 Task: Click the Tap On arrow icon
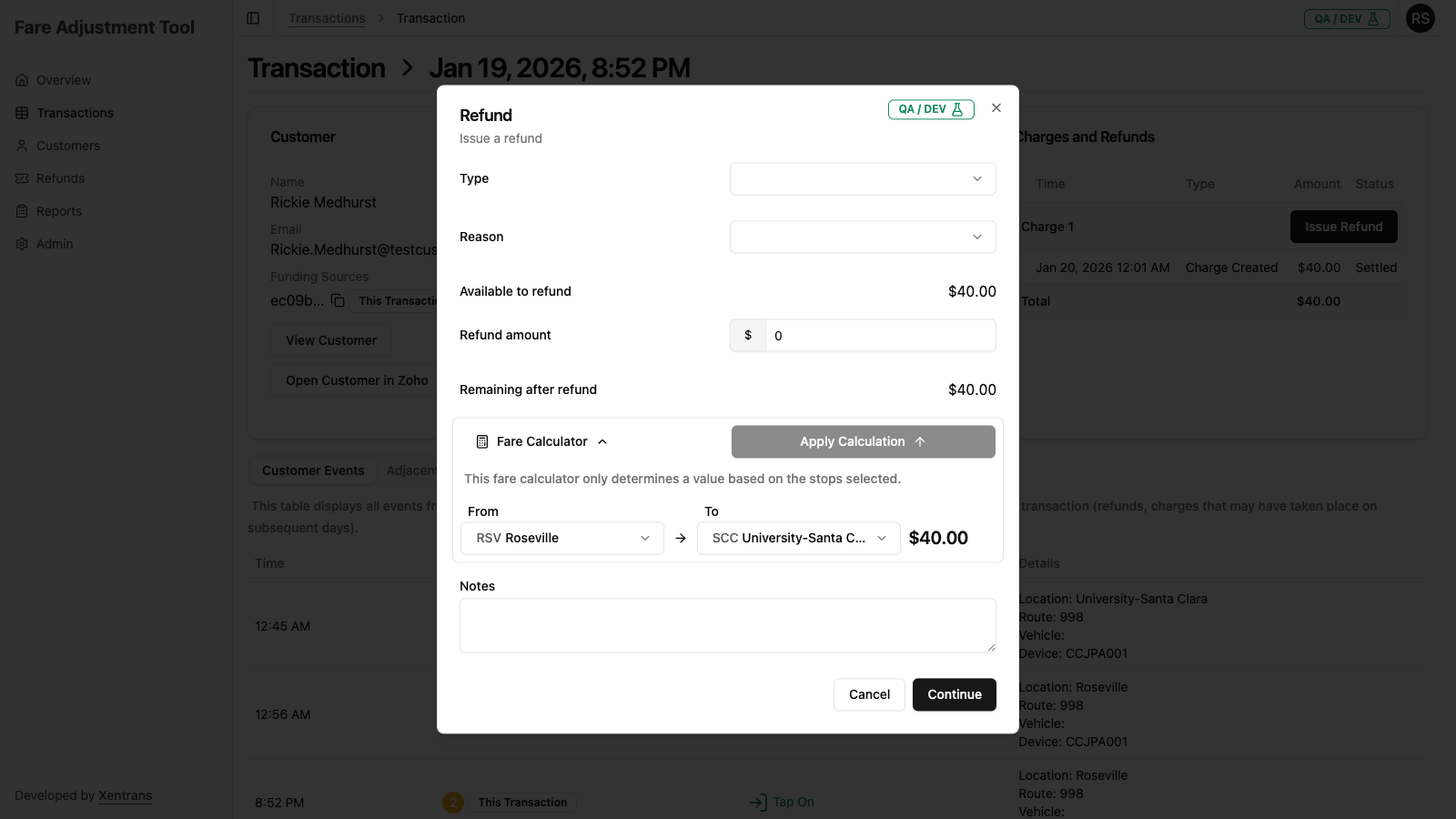pyautogui.click(x=756, y=802)
